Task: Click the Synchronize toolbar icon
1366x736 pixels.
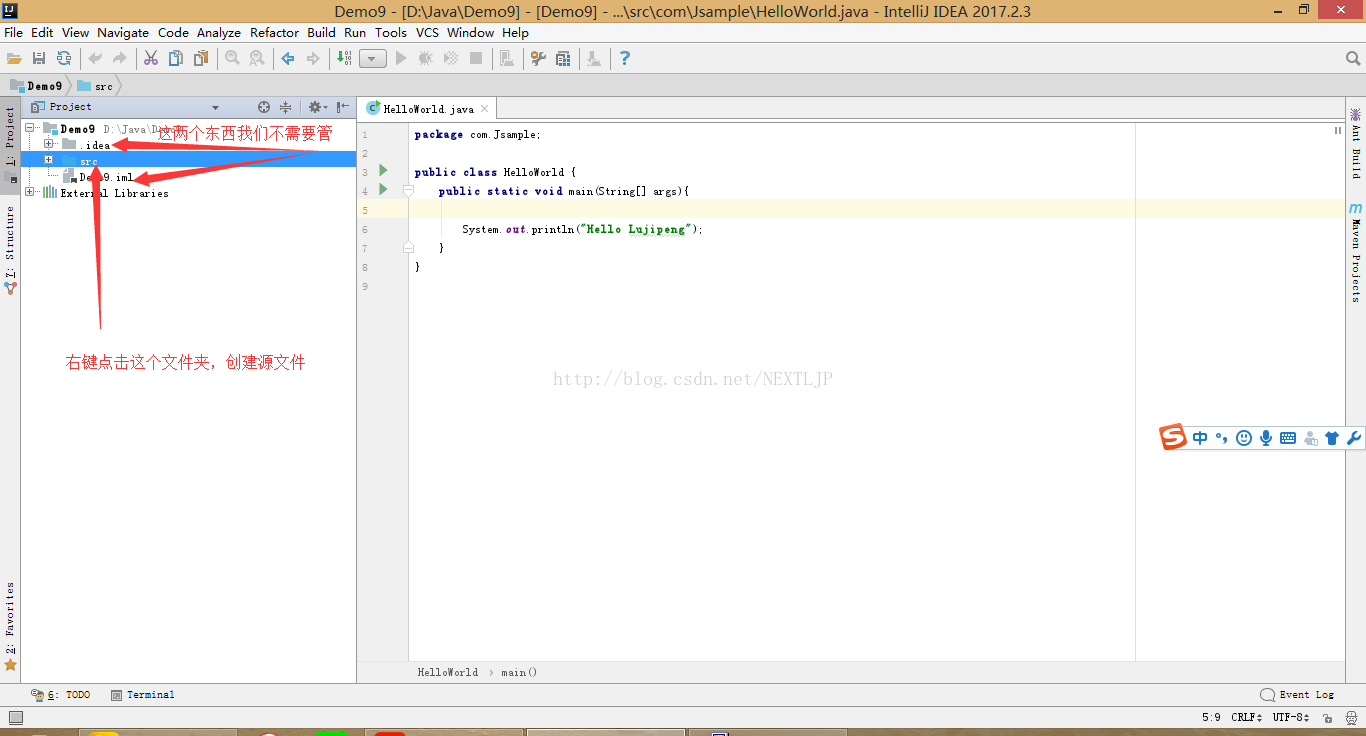Action: click(64, 58)
